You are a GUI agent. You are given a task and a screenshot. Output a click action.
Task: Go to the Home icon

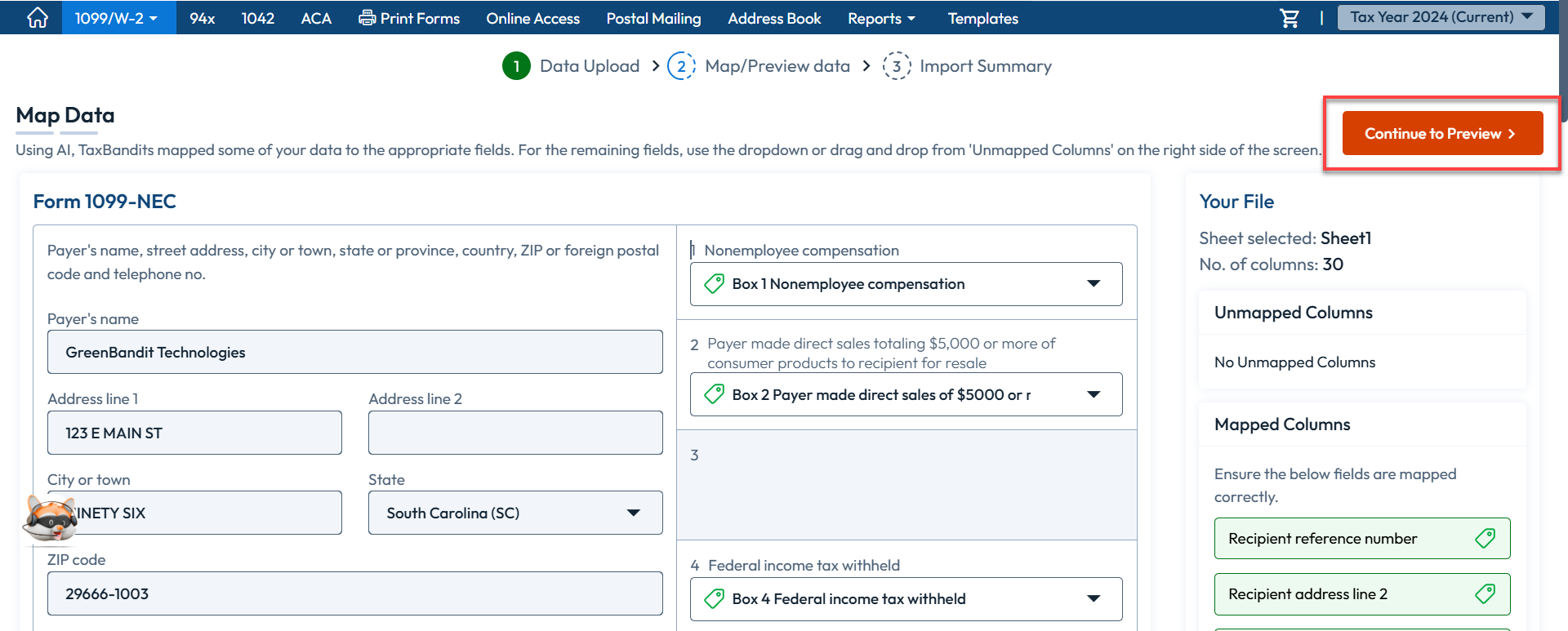38,18
